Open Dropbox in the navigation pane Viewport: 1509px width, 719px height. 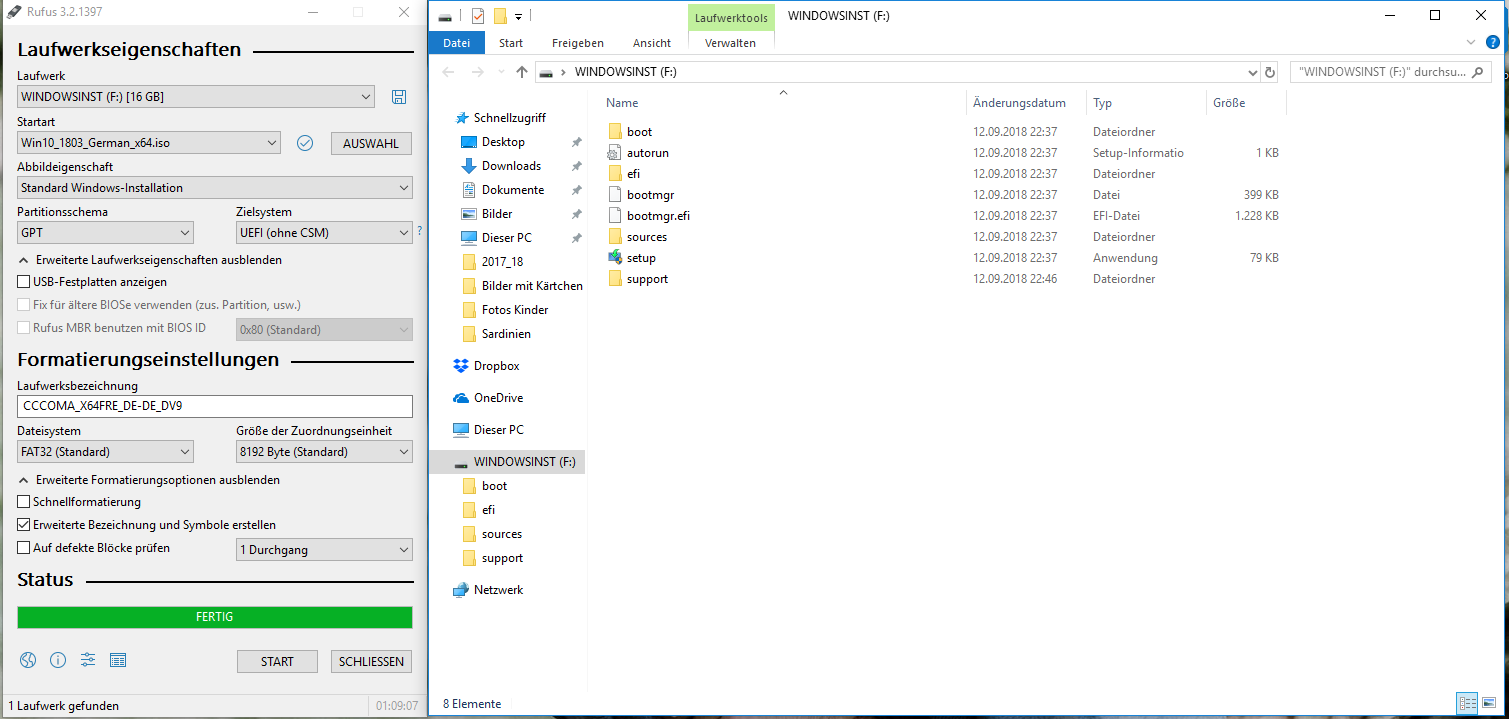pos(496,366)
